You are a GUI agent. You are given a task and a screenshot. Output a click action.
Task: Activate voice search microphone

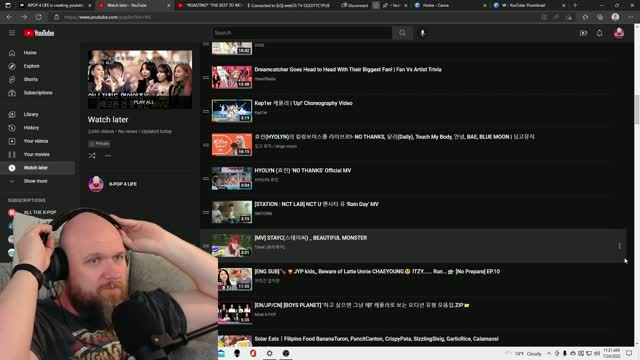pos(422,33)
